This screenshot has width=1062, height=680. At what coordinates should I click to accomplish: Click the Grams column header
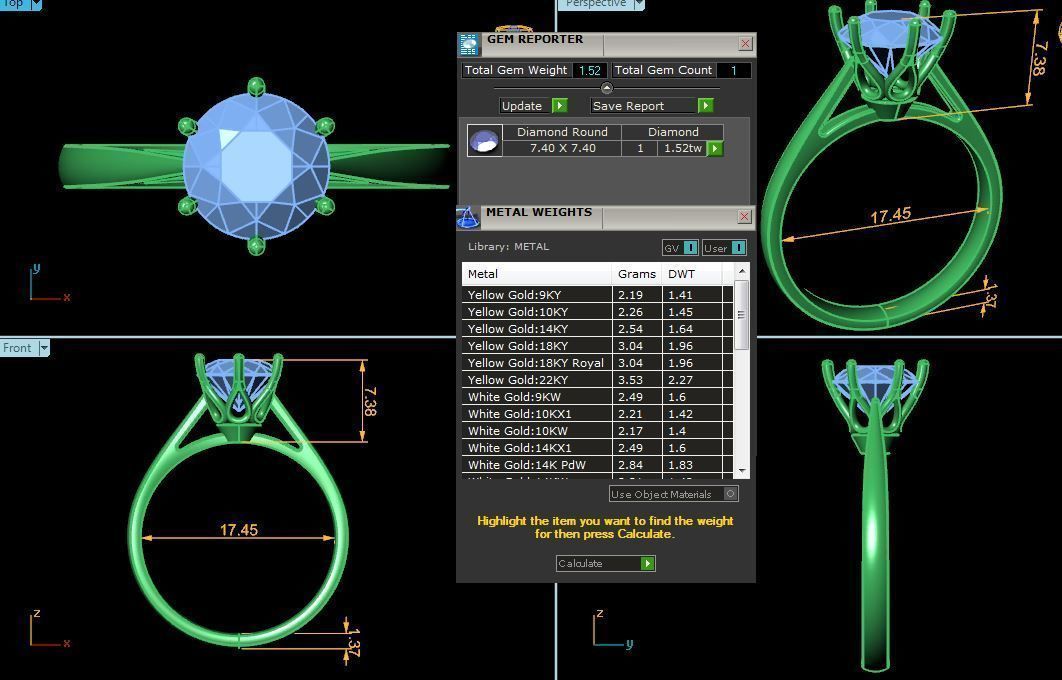[x=637, y=274]
